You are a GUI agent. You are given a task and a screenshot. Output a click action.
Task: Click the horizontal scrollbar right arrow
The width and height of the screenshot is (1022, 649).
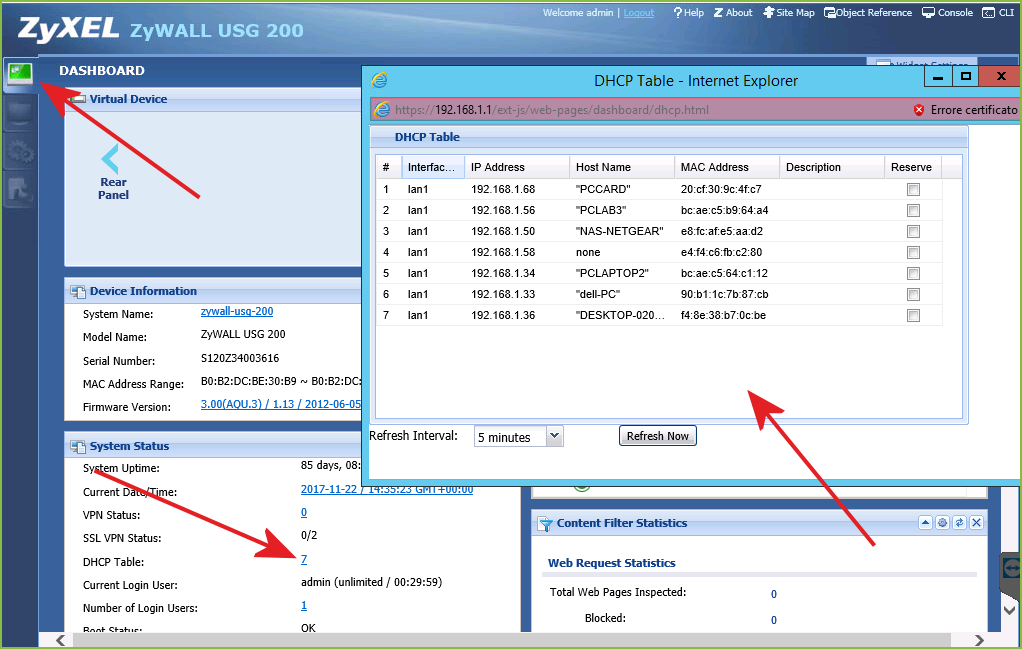(979, 640)
